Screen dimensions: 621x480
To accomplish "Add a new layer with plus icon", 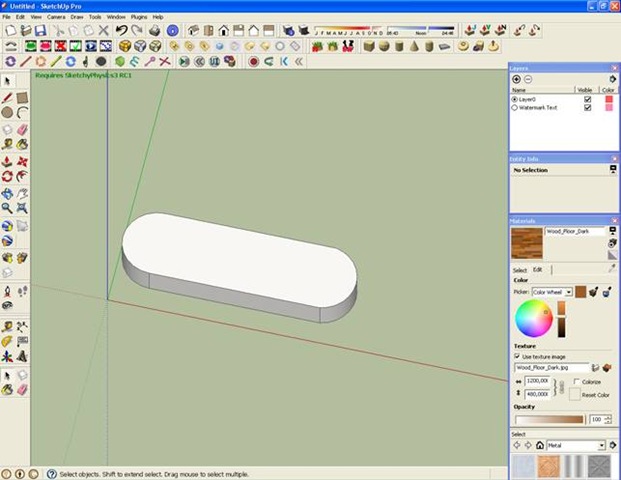I will pos(516,79).
